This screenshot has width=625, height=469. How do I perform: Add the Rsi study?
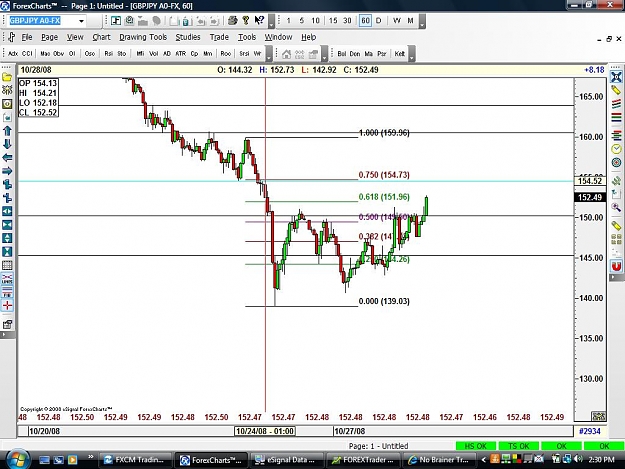(x=108, y=53)
